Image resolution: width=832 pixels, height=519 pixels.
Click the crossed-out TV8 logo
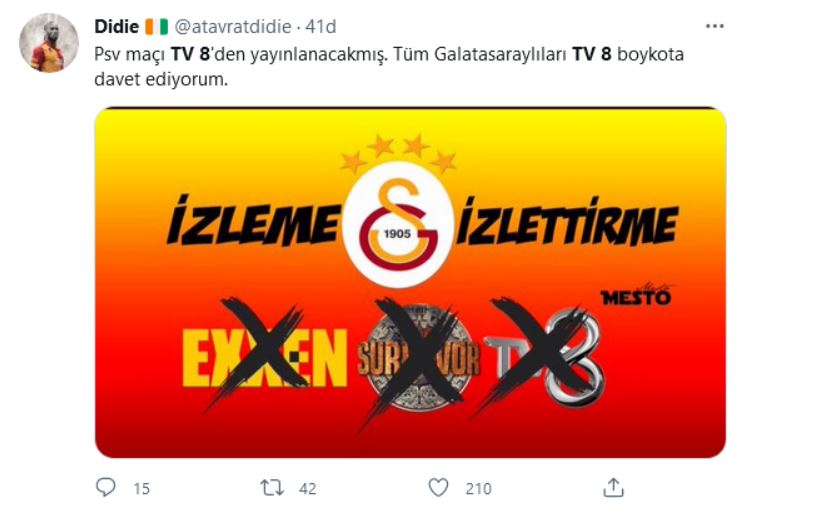point(544,358)
